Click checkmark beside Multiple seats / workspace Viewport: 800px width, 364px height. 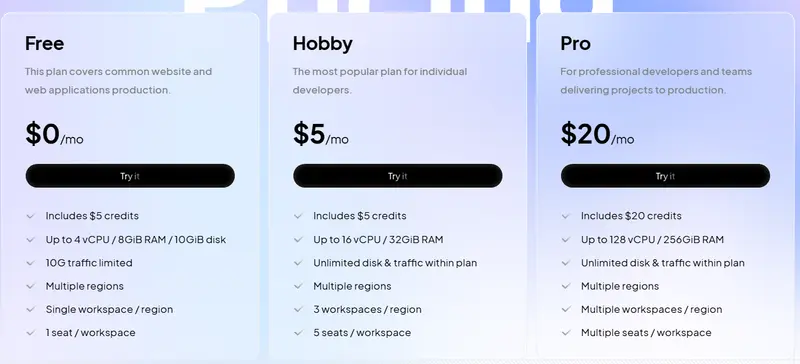coord(565,333)
